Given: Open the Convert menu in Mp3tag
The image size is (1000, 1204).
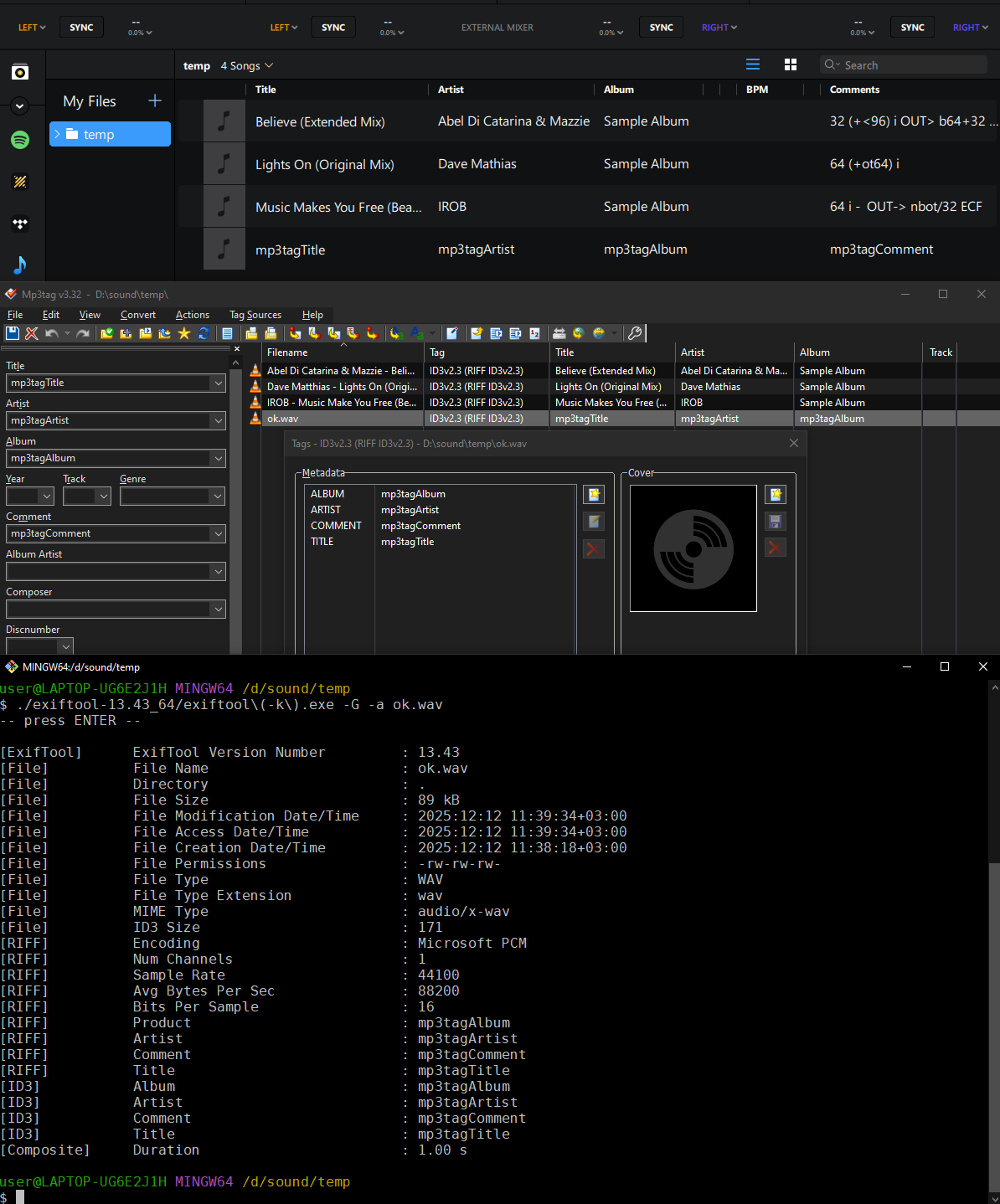Looking at the screenshot, I should click(138, 315).
